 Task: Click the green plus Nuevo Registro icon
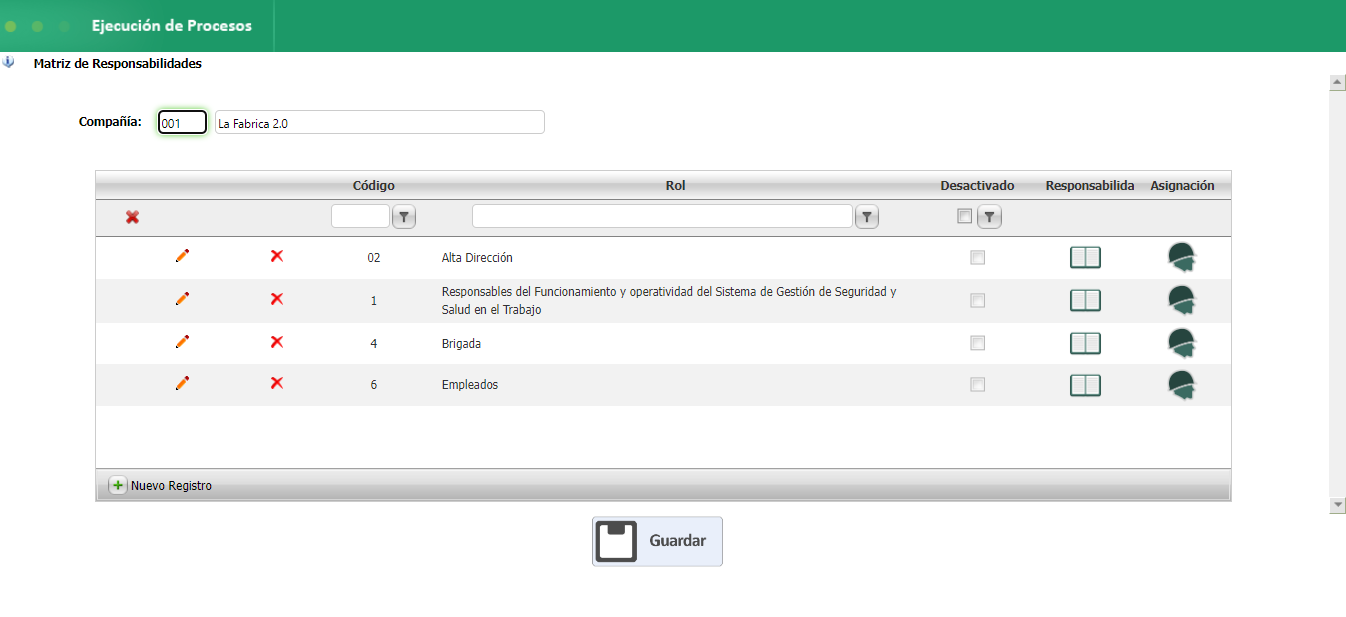coord(118,485)
